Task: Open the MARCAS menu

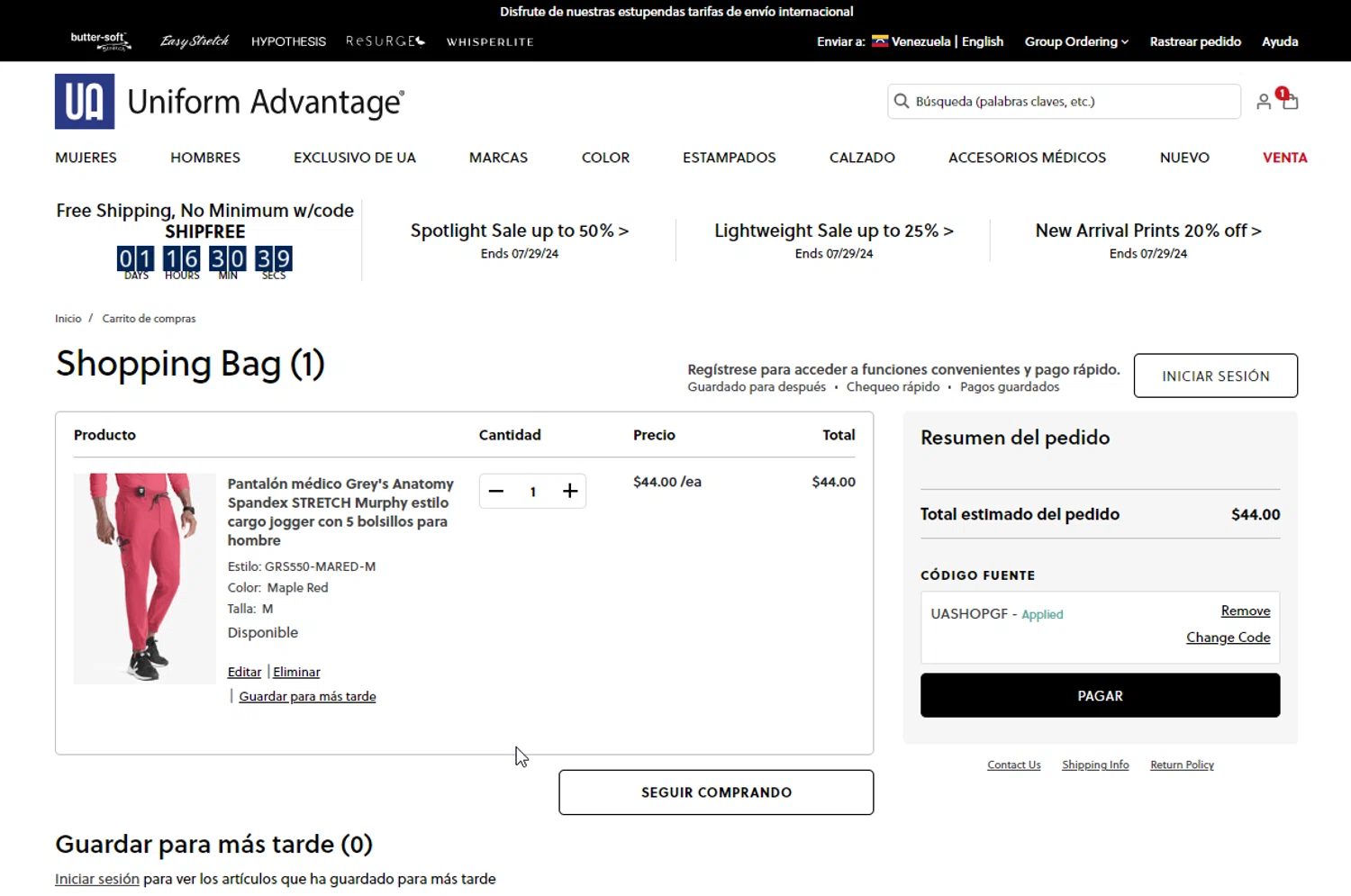Action: pos(498,158)
